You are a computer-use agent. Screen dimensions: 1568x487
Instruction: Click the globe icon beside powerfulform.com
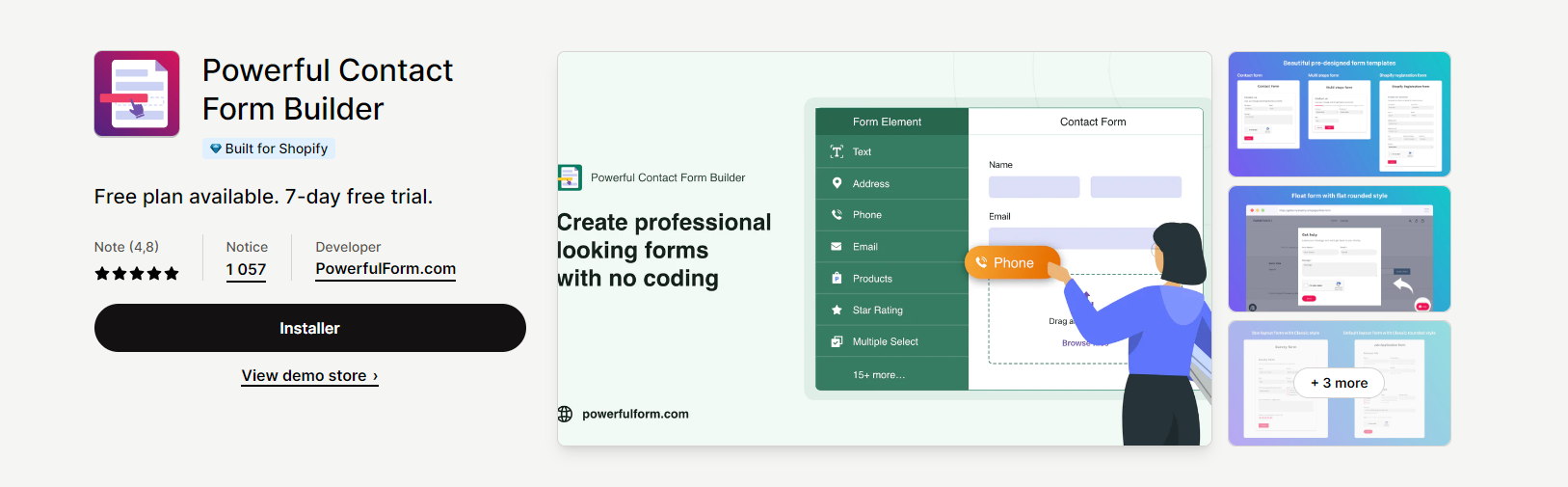(565, 414)
